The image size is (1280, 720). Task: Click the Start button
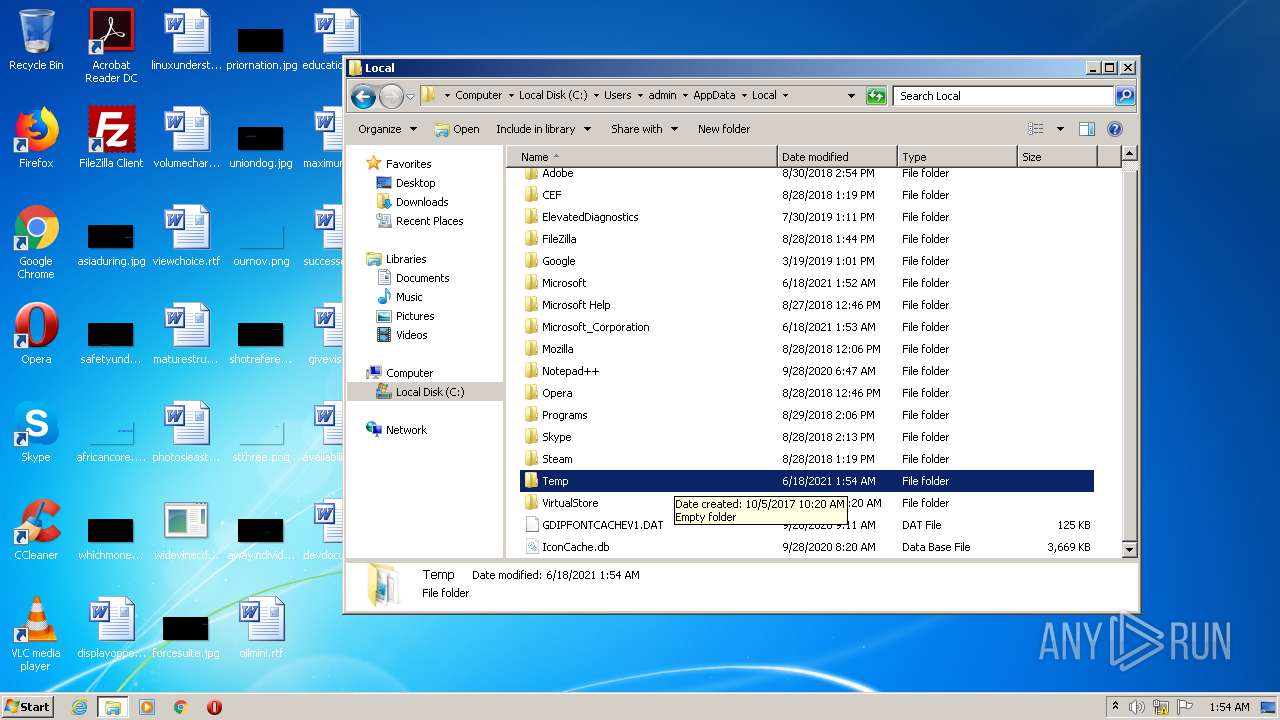click(27, 707)
